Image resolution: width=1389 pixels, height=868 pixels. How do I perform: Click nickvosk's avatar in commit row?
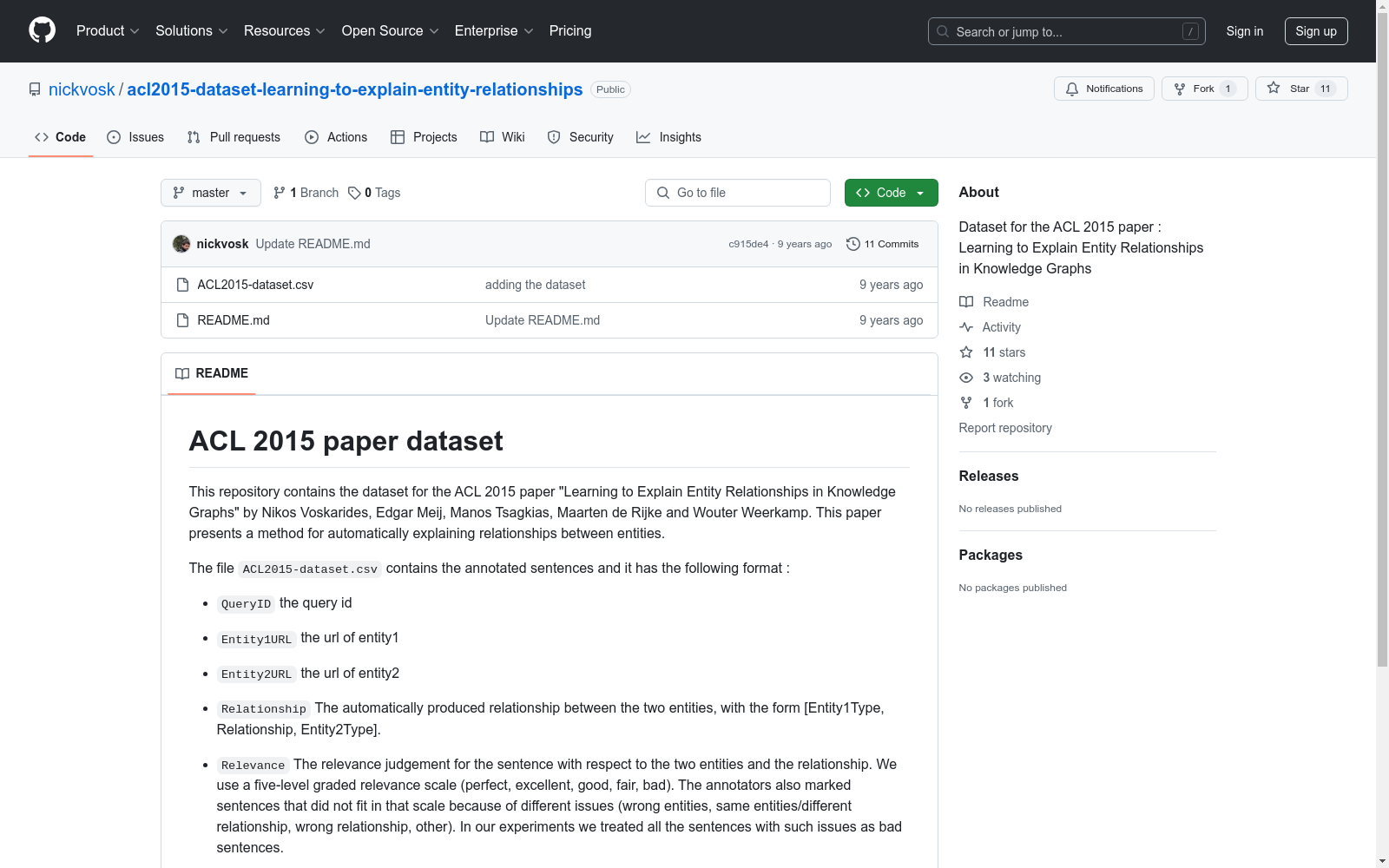tap(181, 244)
